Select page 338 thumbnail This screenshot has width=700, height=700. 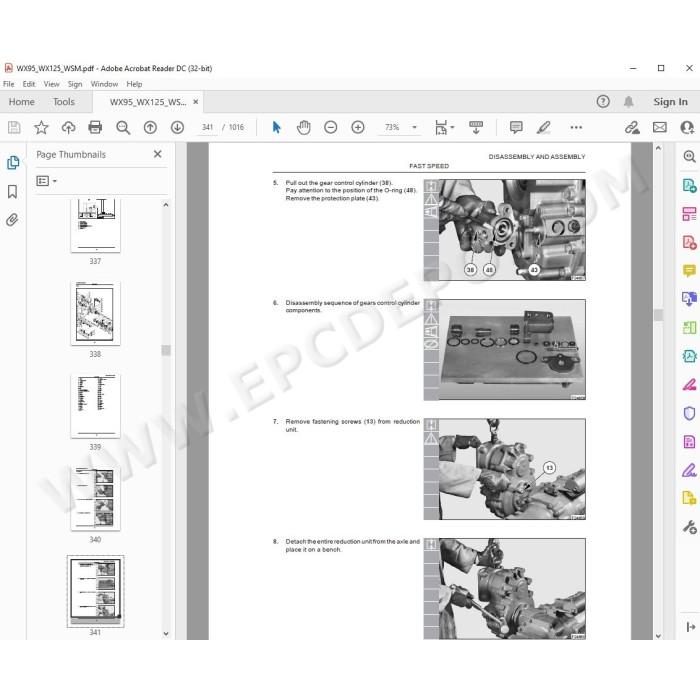coord(96,313)
